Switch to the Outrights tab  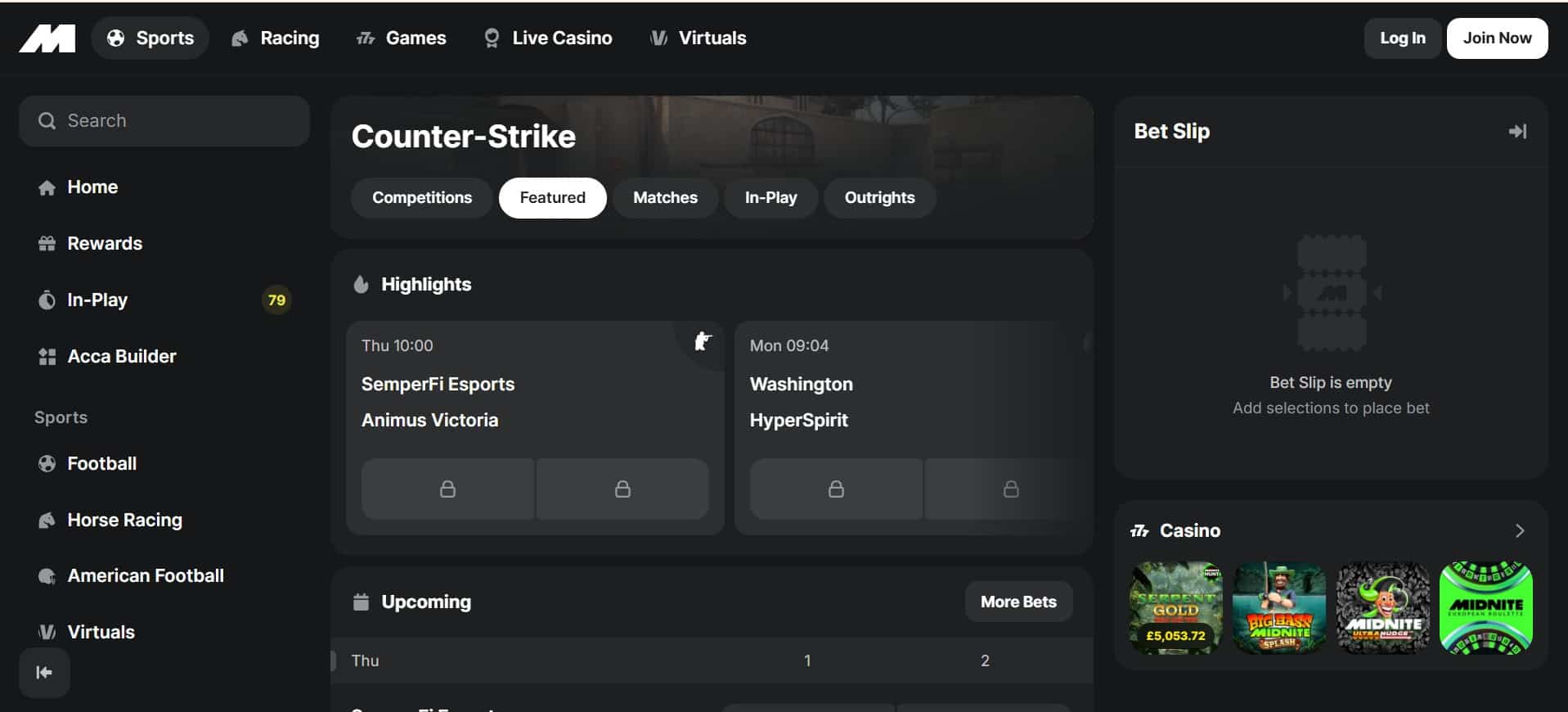pos(879,198)
